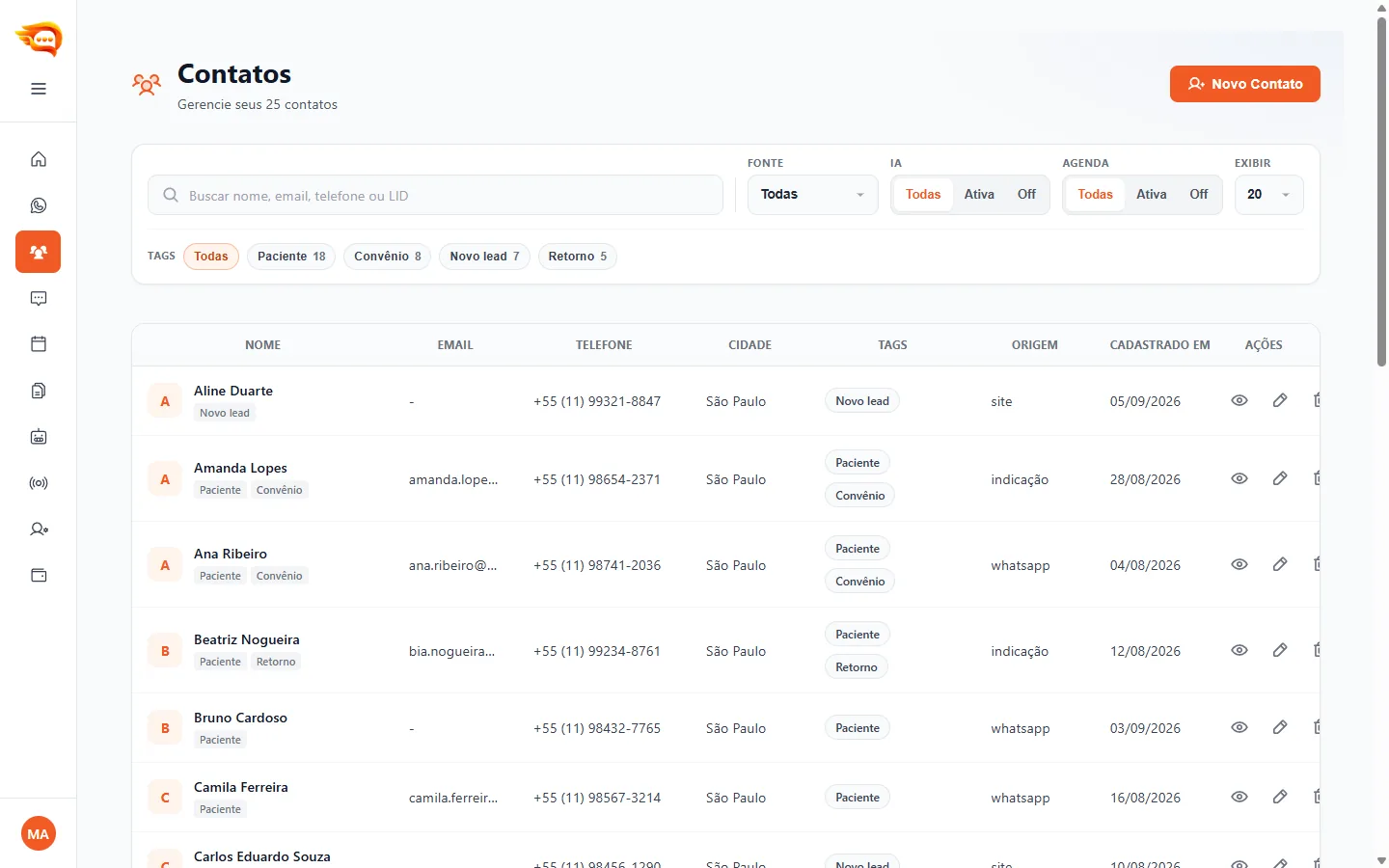This screenshot has height=868, width=1389.
Task: Click the vertical page scrollbar
Action: click(x=1381, y=192)
